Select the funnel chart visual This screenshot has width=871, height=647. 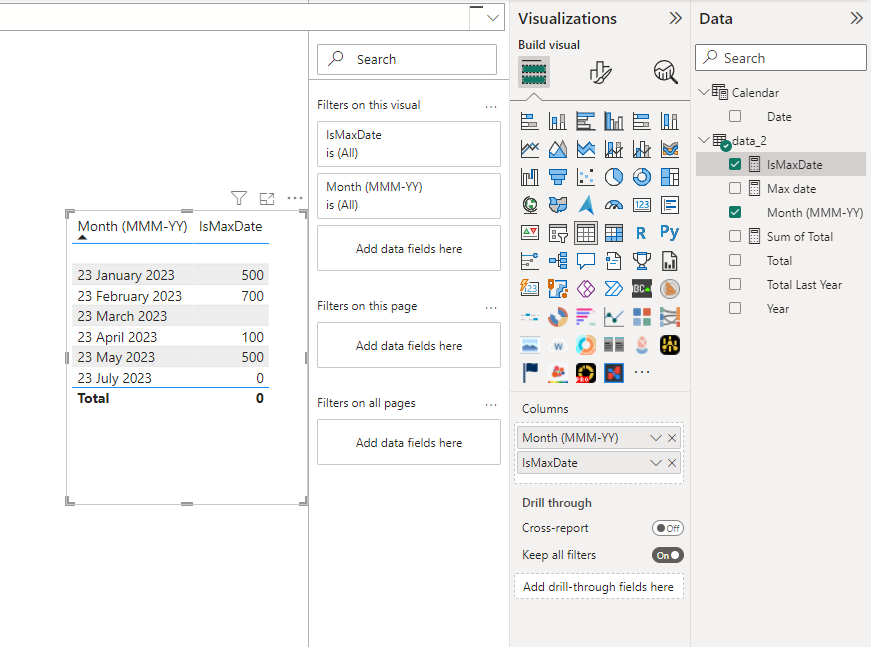558,177
